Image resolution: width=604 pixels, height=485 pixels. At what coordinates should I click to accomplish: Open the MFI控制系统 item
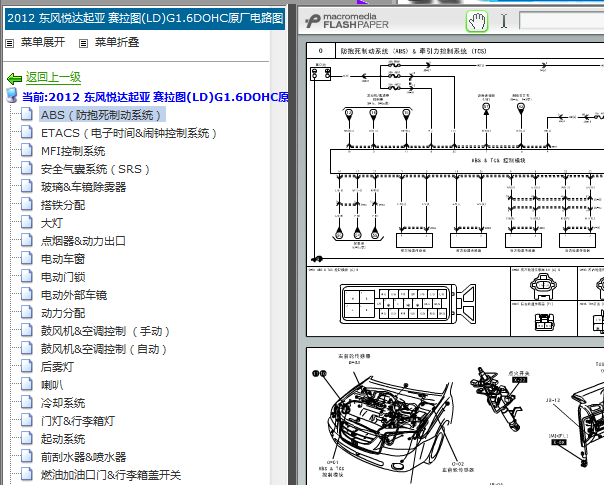pyautogui.click(x=73, y=151)
